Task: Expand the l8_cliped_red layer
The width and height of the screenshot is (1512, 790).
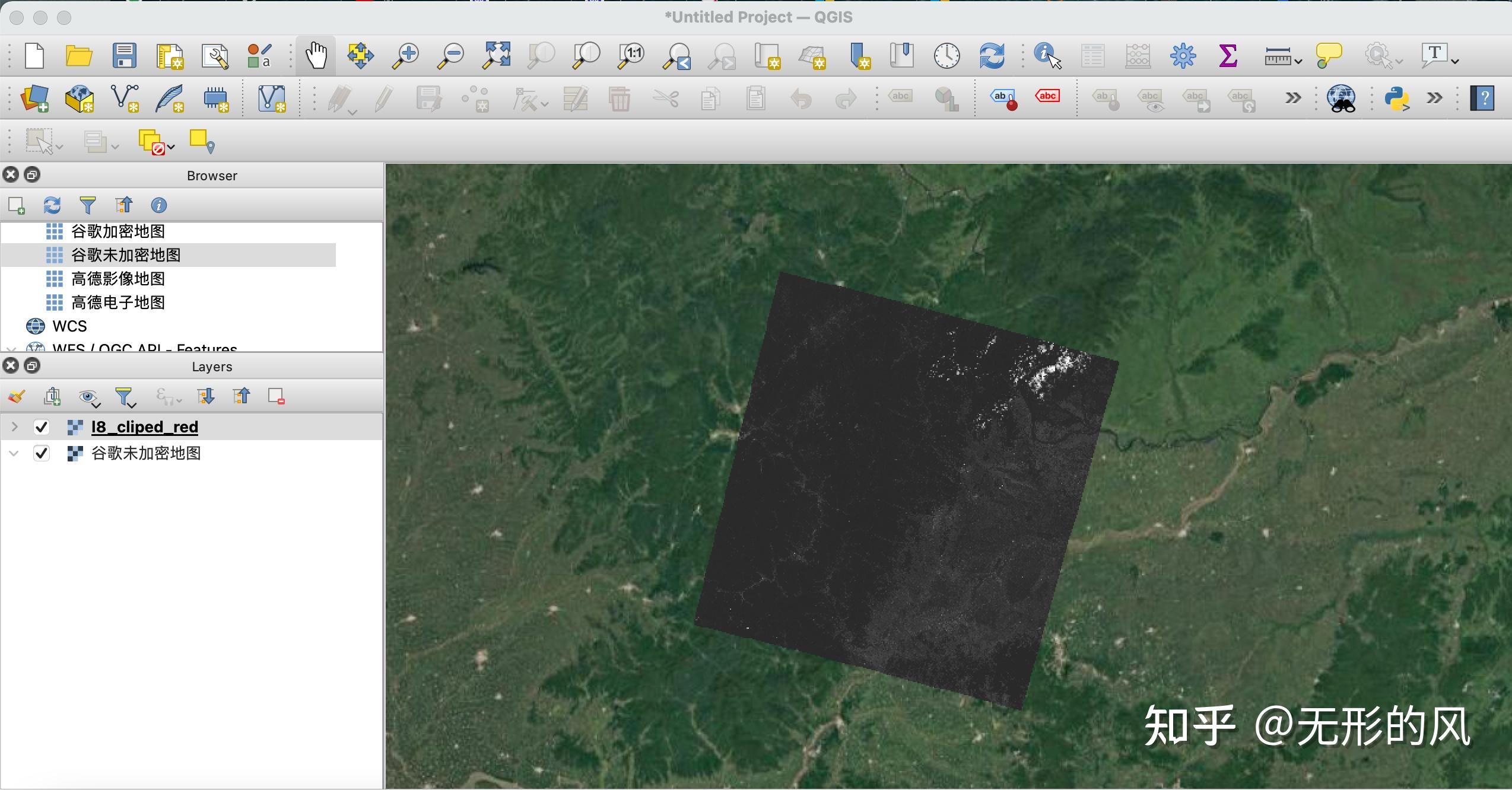Action: (x=14, y=427)
